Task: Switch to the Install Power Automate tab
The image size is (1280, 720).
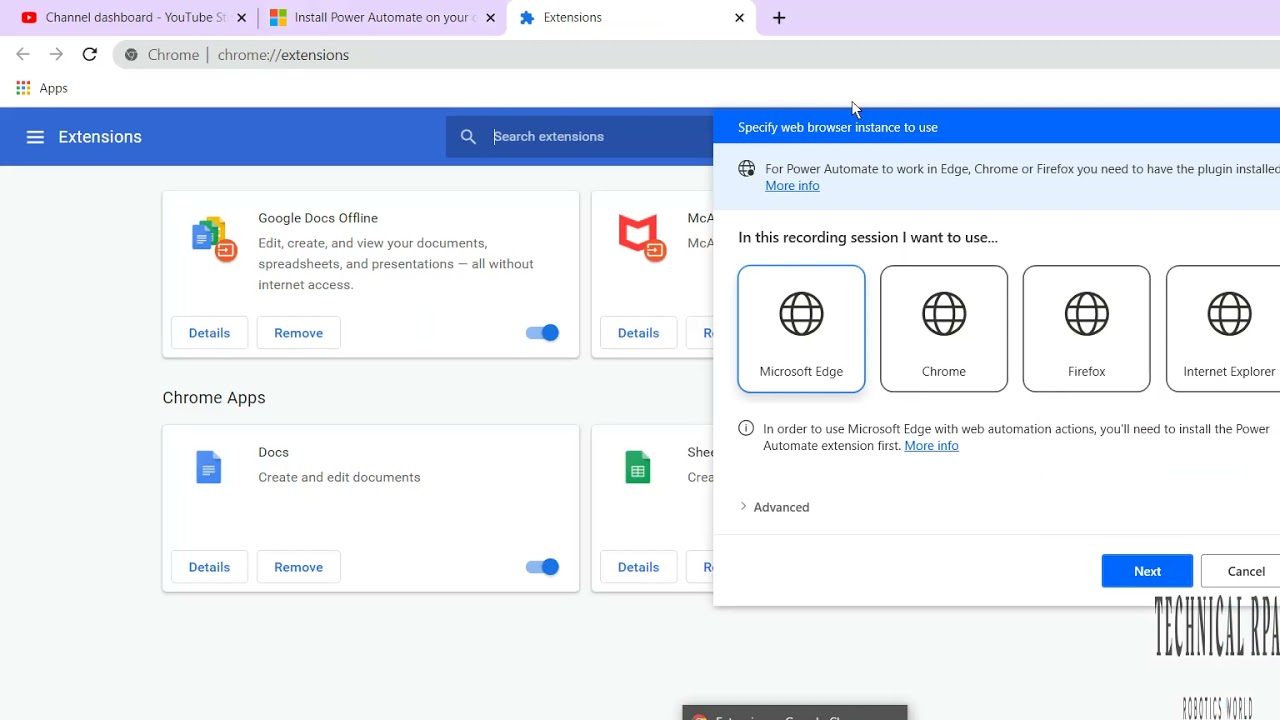Action: [383, 18]
